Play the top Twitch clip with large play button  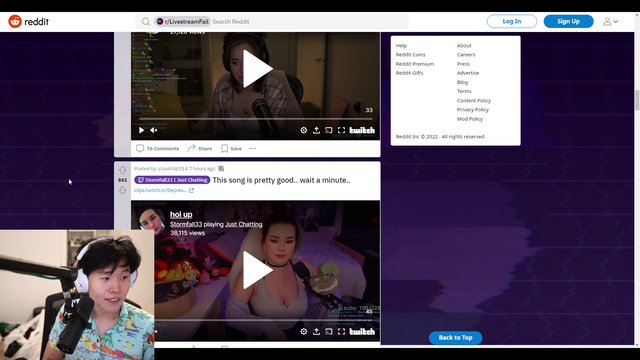point(257,69)
